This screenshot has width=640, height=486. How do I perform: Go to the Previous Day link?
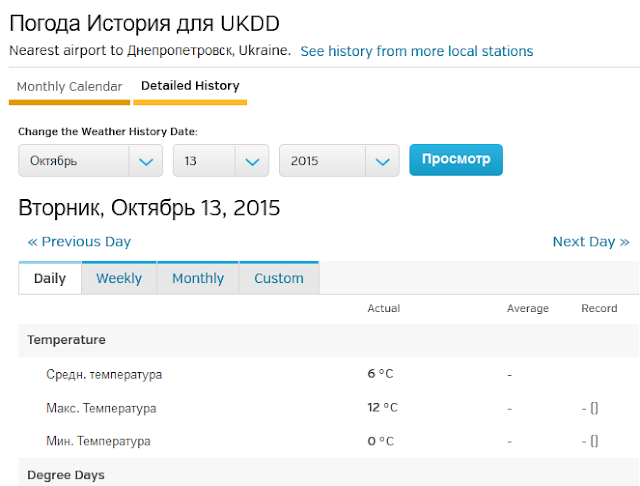(x=79, y=242)
